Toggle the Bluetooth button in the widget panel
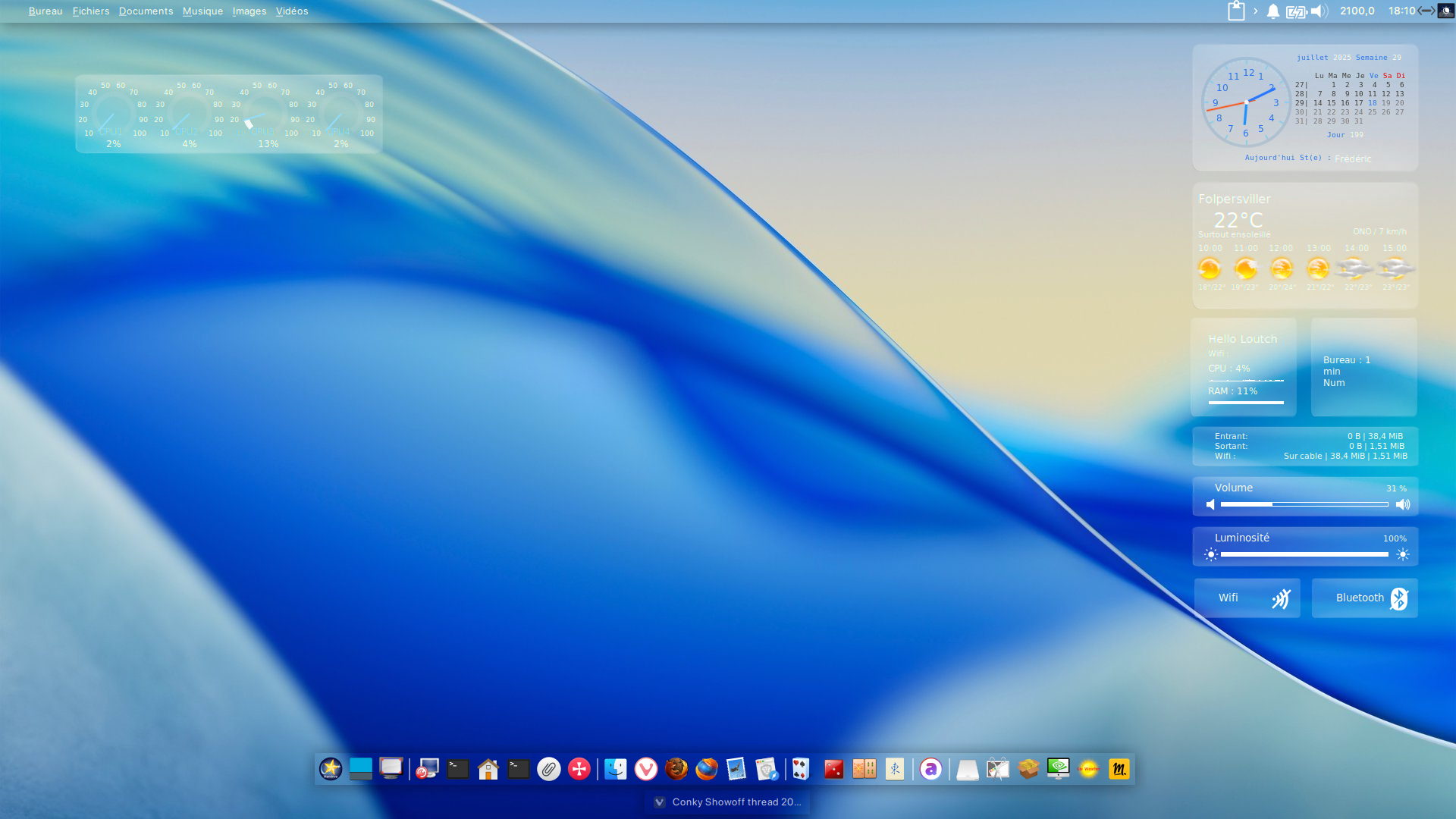 [x=1365, y=598]
